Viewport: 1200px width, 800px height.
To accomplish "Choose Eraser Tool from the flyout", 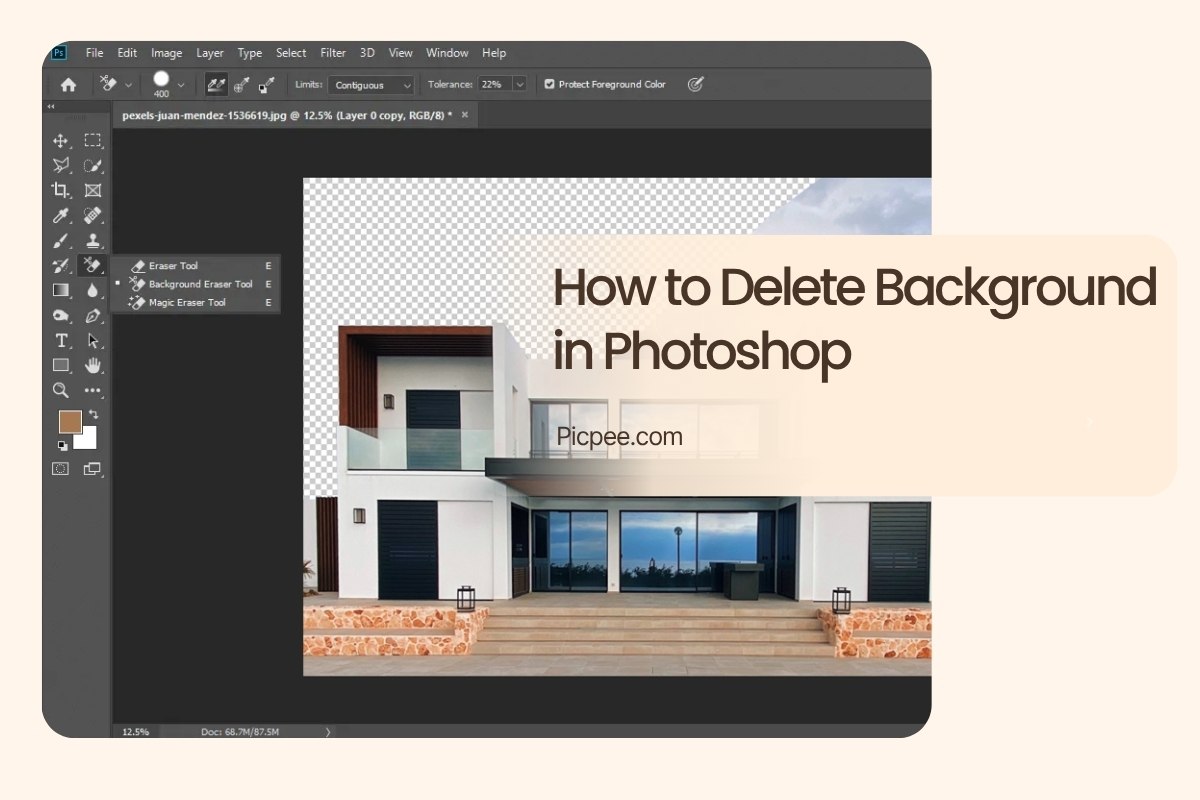I will 173,266.
